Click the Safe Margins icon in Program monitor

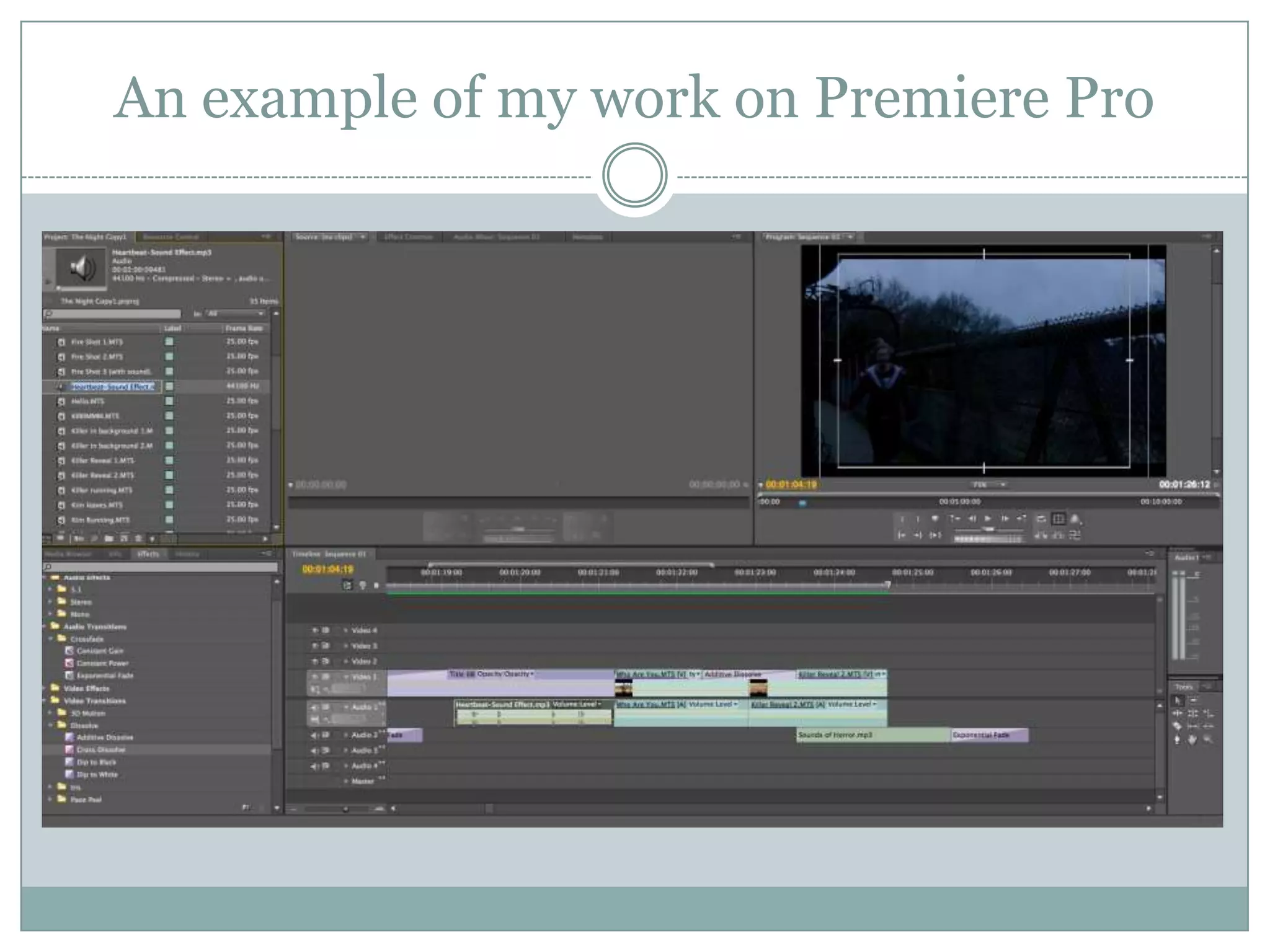tap(1059, 519)
